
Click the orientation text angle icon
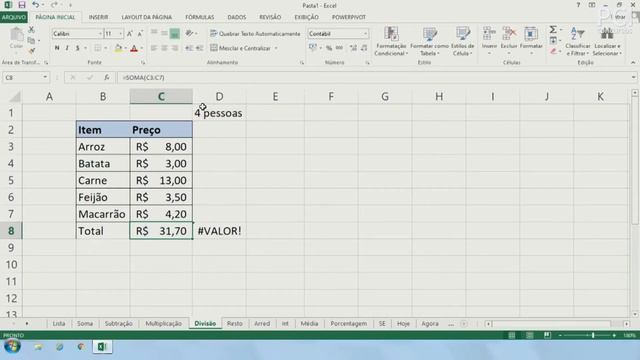click(189, 33)
